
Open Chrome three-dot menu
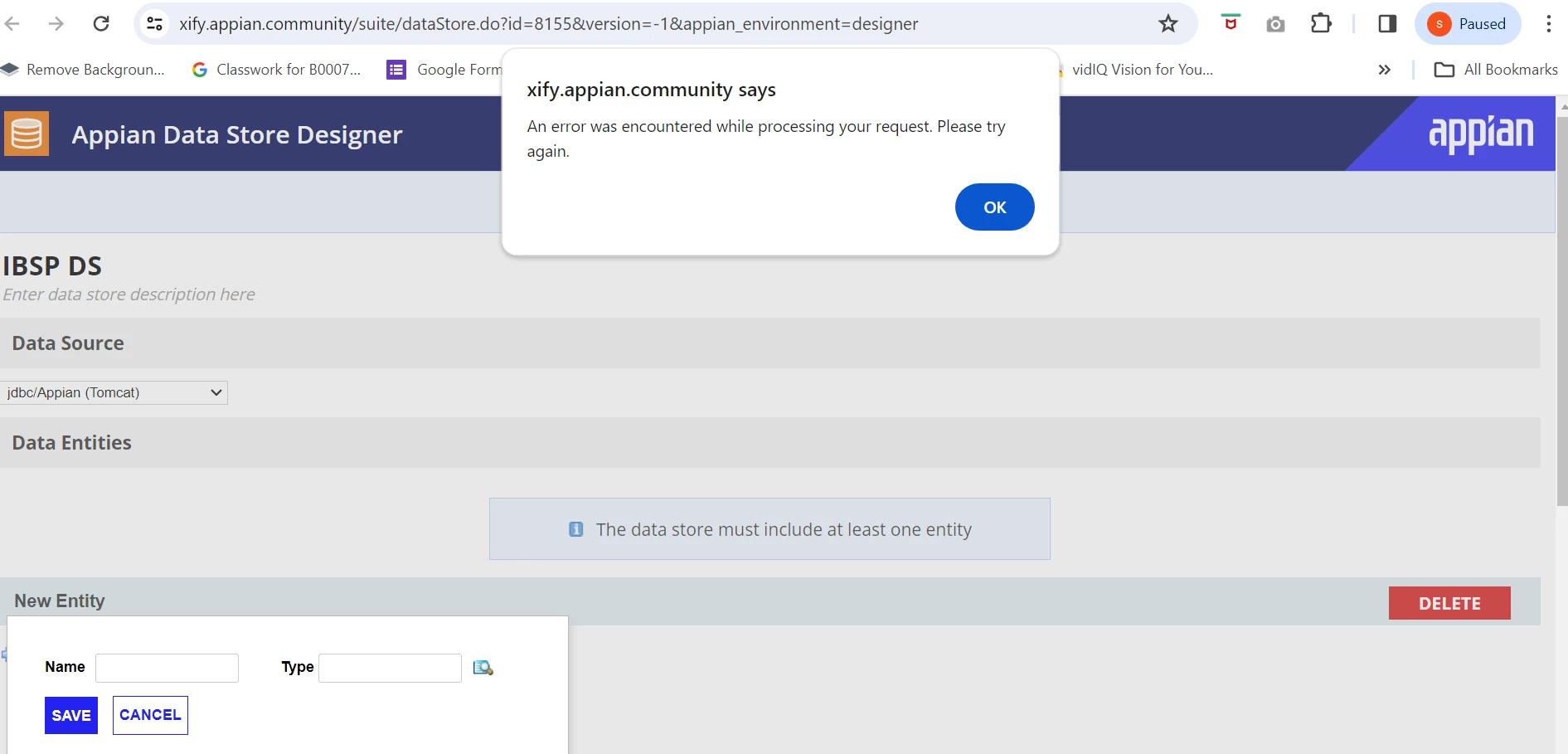(1548, 23)
